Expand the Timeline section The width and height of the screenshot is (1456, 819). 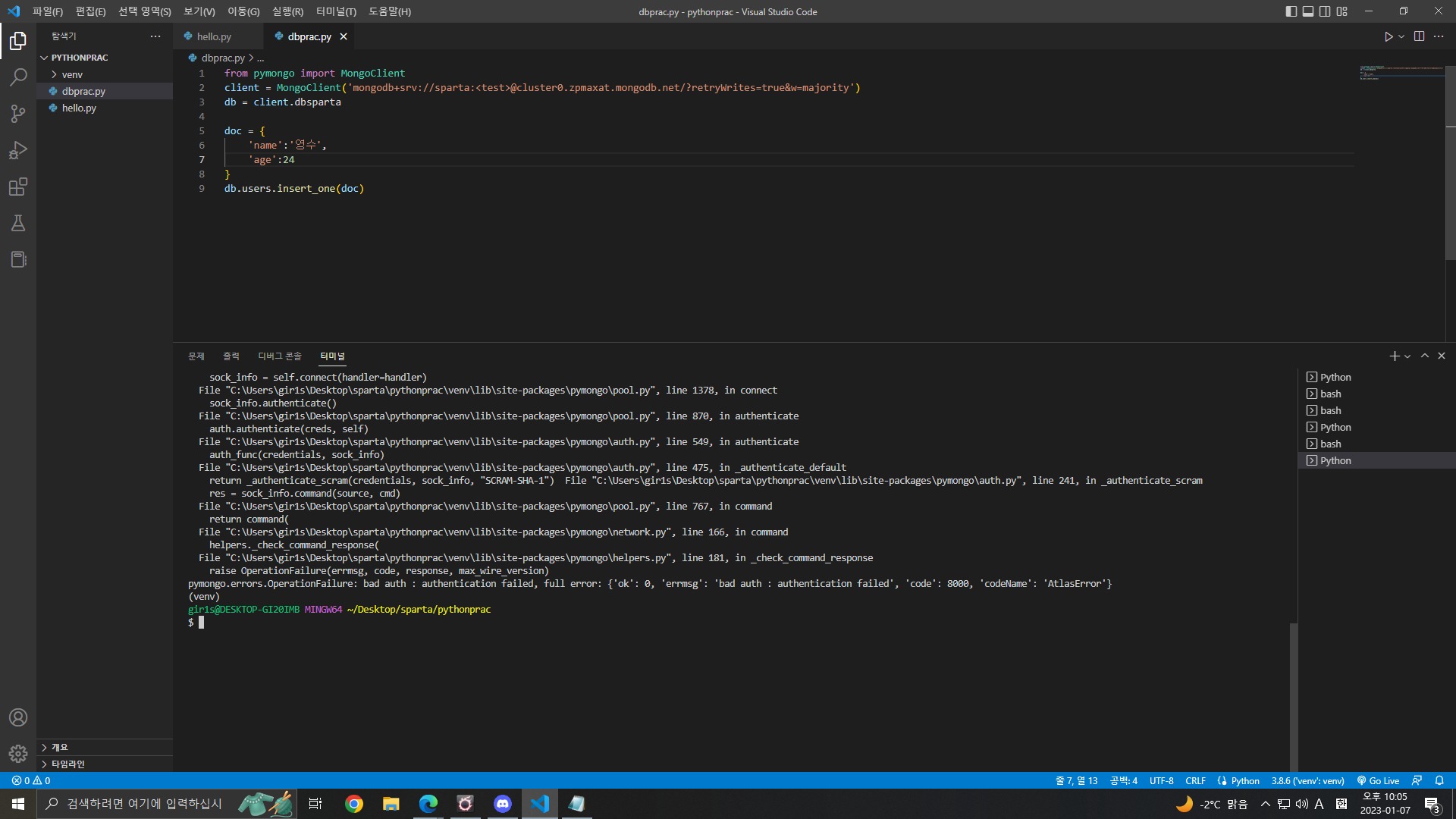coord(105,764)
